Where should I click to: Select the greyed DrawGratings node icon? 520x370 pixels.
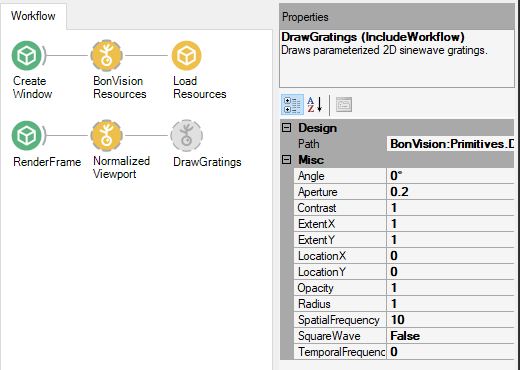(187, 136)
